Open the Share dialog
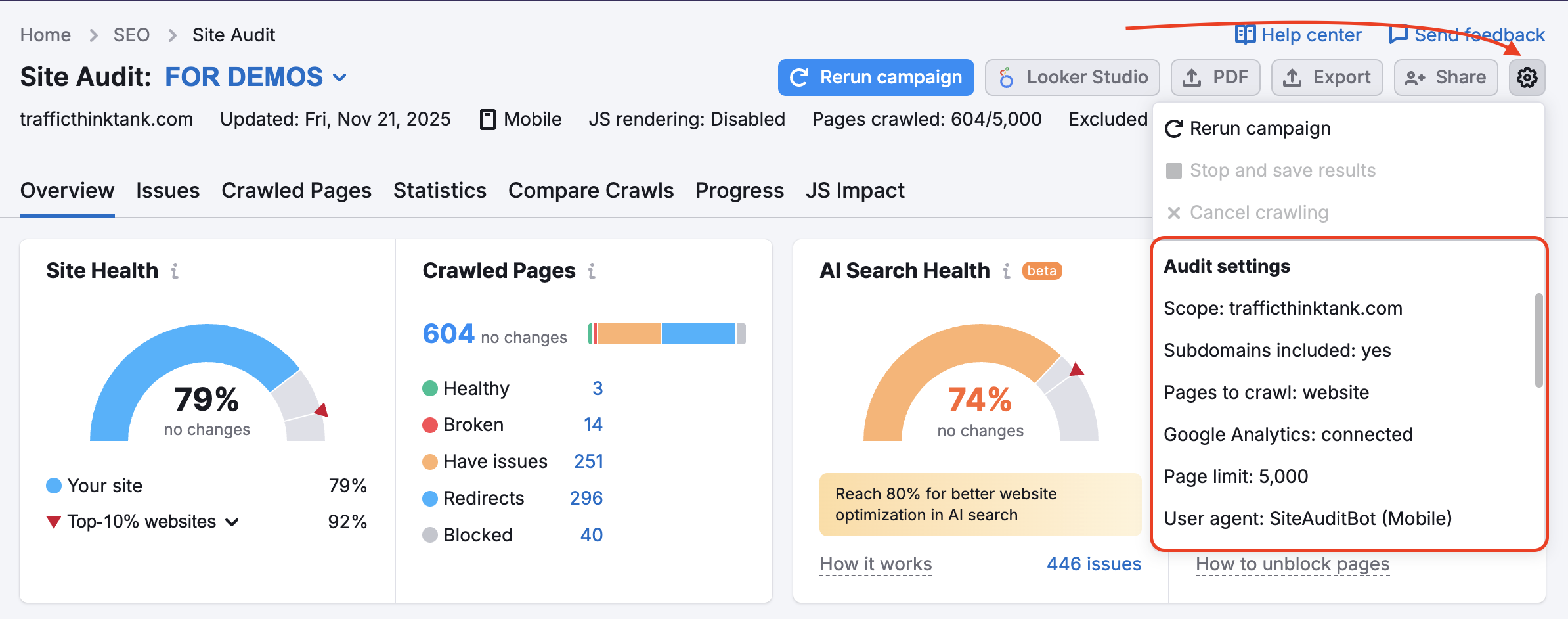The image size is (1568, 619). pyautogui.click(x=1445, y=78)
